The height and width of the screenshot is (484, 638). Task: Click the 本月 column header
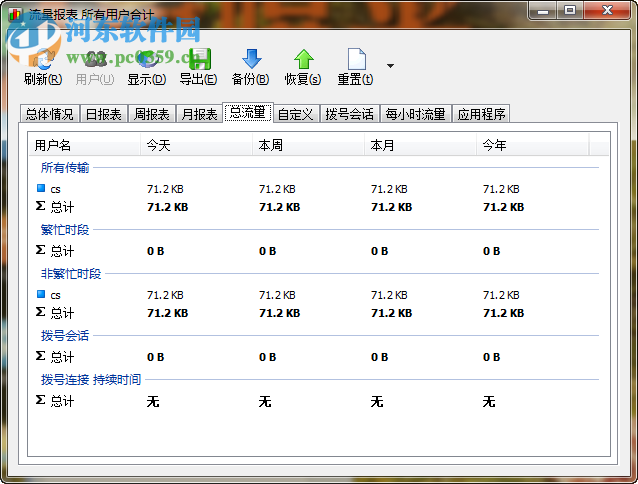[420, 145]
